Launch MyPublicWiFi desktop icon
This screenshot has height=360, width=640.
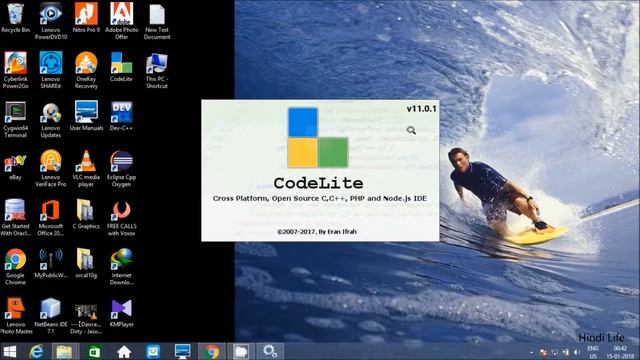coord(51,263)
